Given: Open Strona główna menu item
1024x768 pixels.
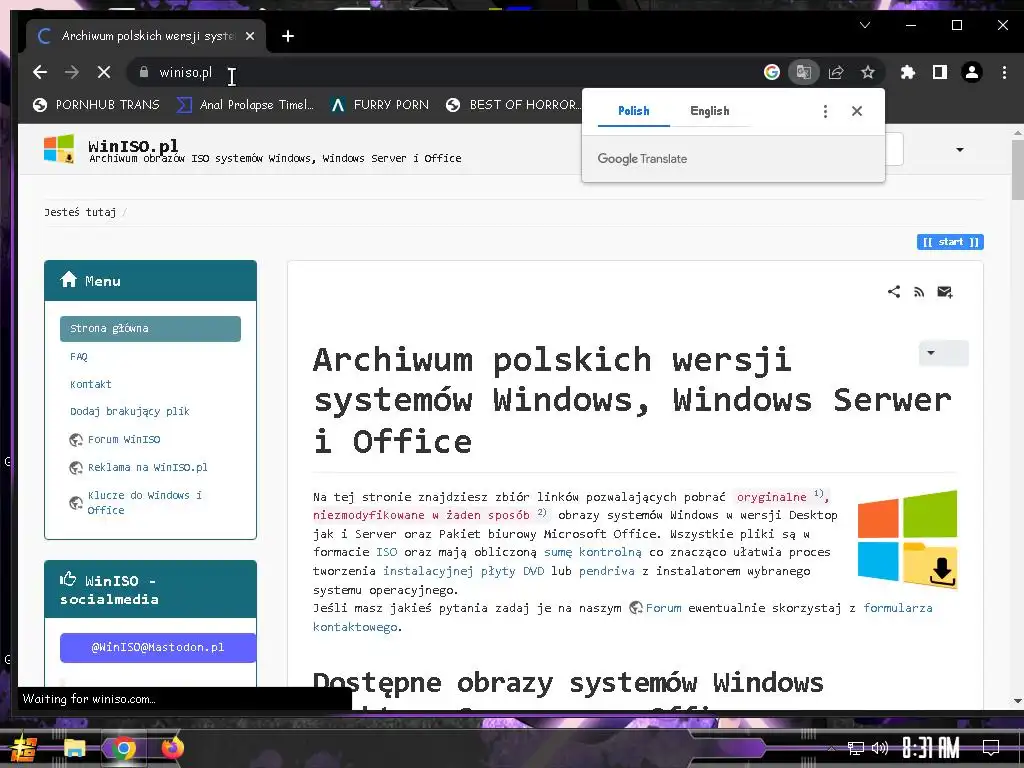Looking at the screenshot, I should point(150,328).
